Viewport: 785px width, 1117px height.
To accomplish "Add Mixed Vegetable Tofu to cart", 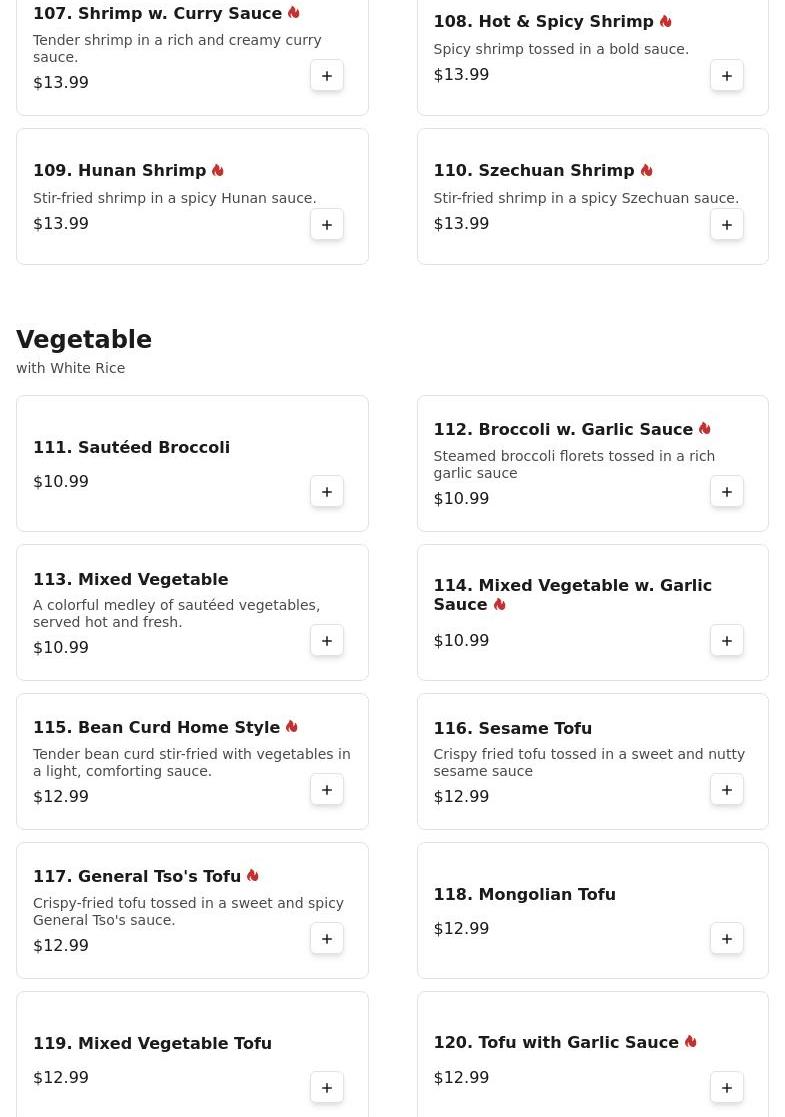I will 327,1087.
